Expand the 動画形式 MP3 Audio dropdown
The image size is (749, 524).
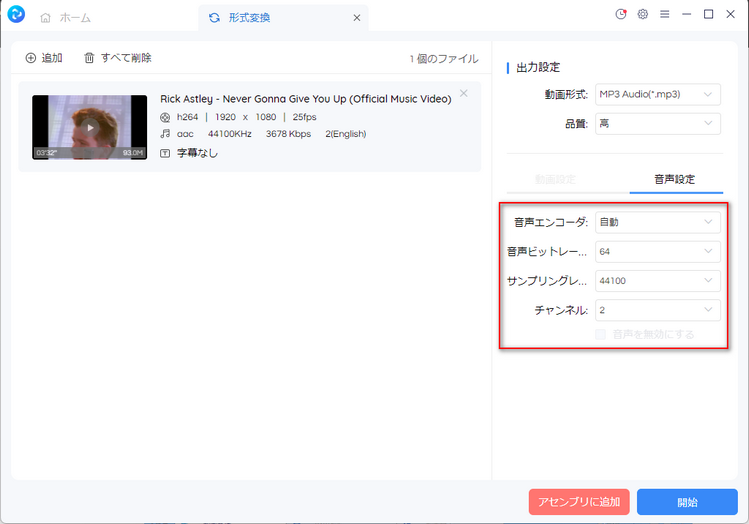[x=657, y=95]
